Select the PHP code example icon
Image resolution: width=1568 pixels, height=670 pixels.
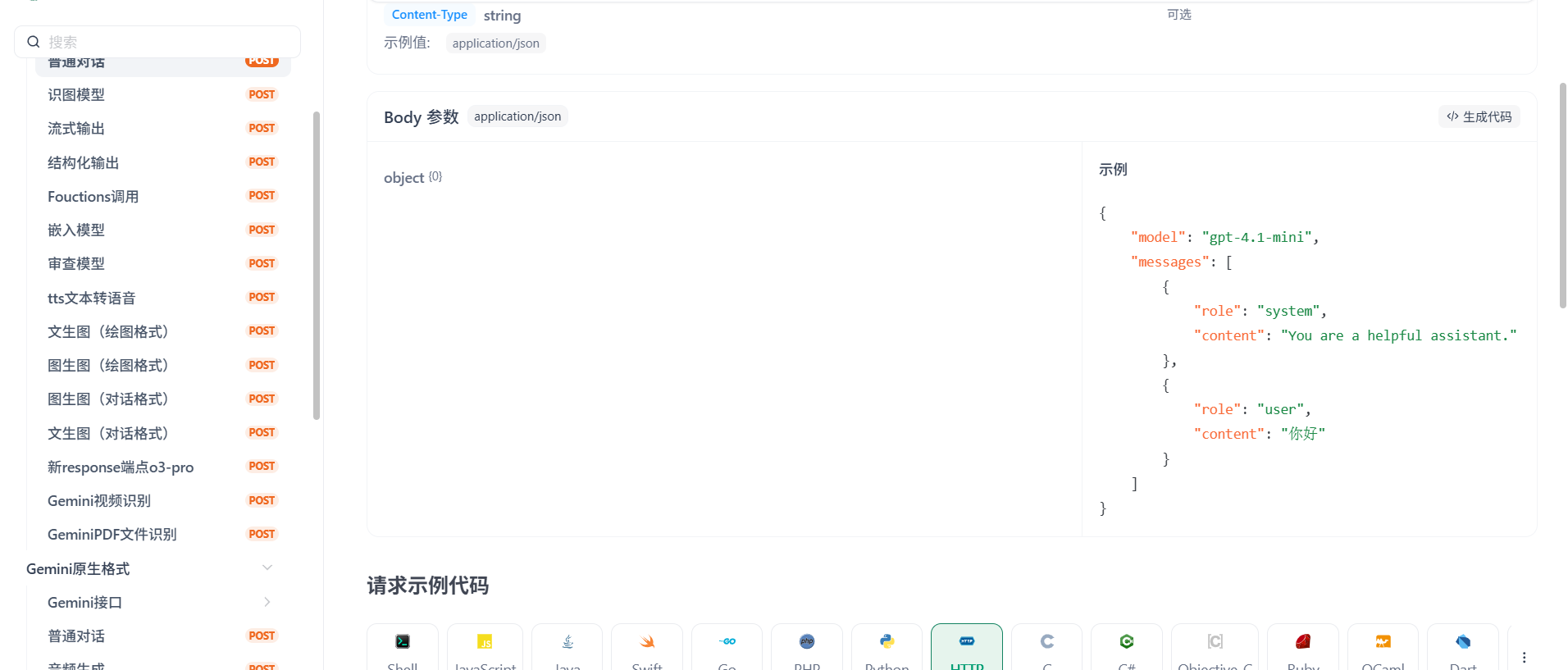click(807, 642)
